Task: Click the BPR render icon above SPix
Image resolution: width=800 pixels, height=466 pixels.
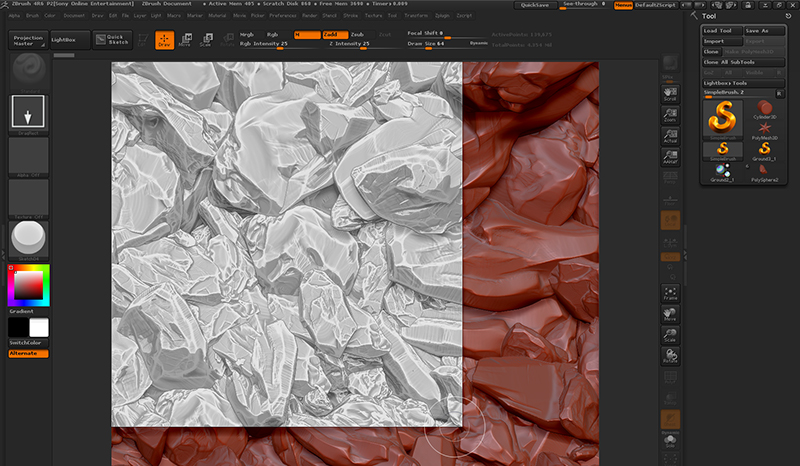Action: [670, 63]
